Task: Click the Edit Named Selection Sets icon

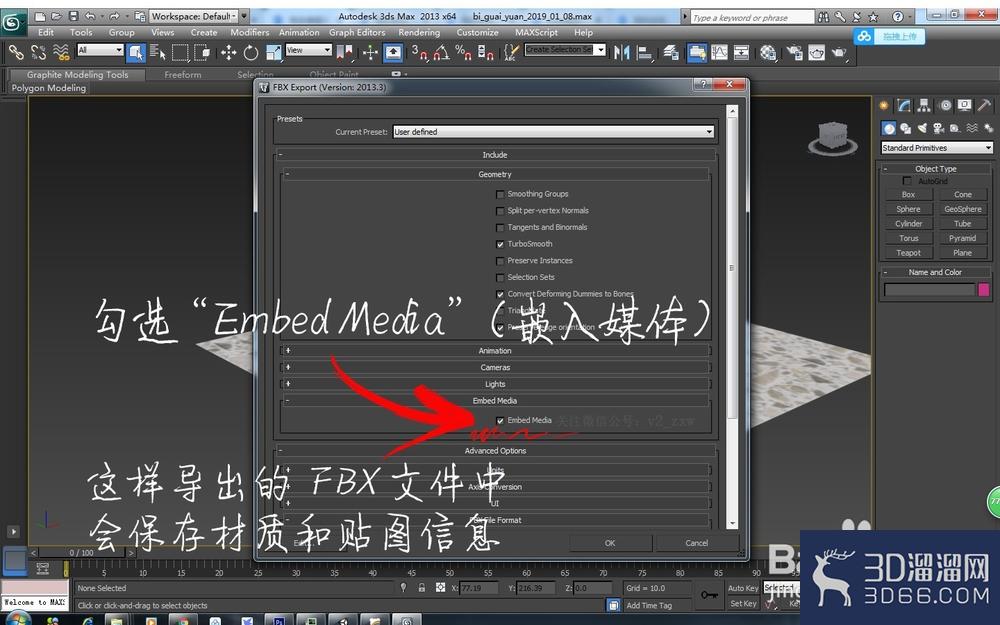Action: [511, 52]
